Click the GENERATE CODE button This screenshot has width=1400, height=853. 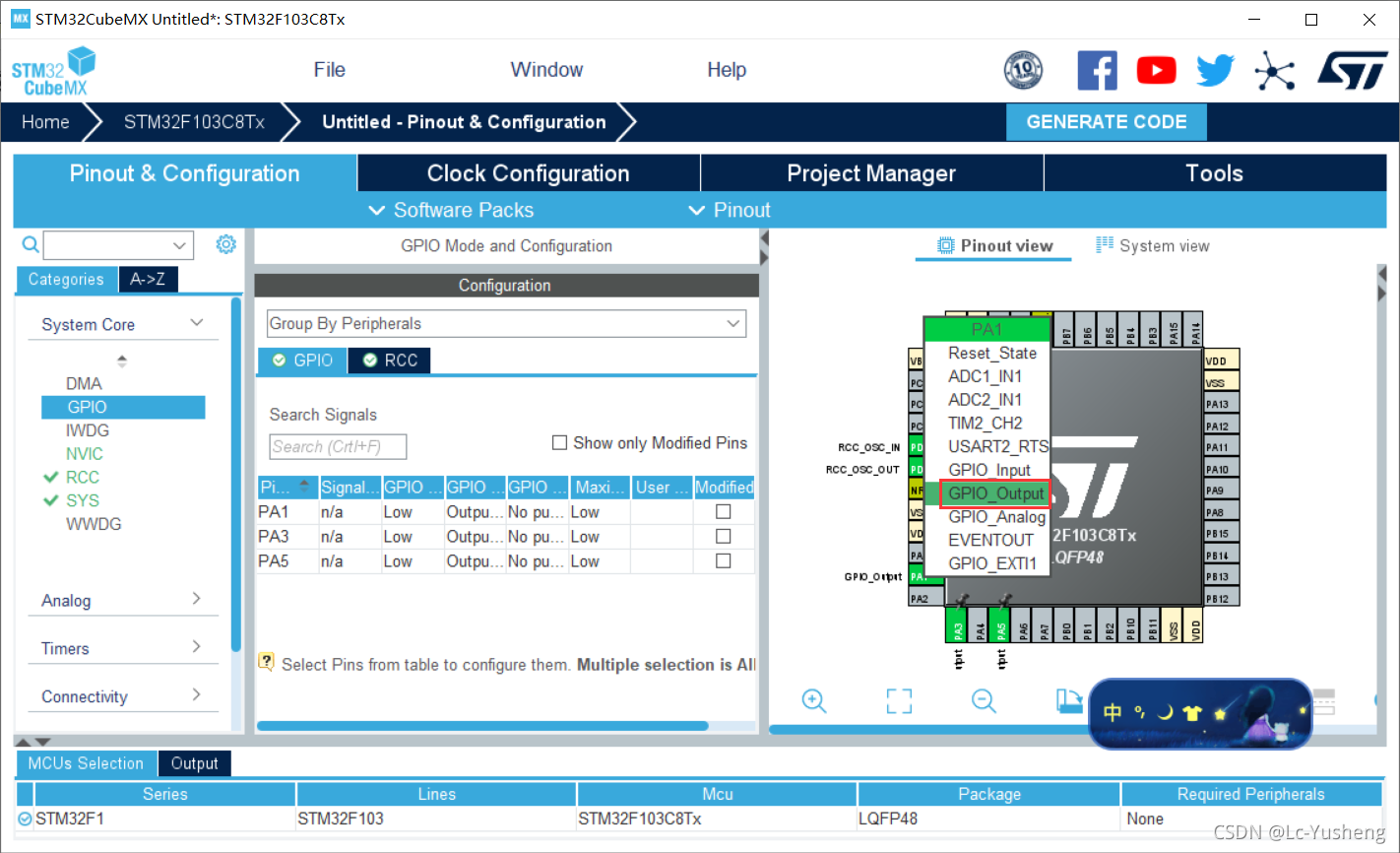coord(1107,122)
